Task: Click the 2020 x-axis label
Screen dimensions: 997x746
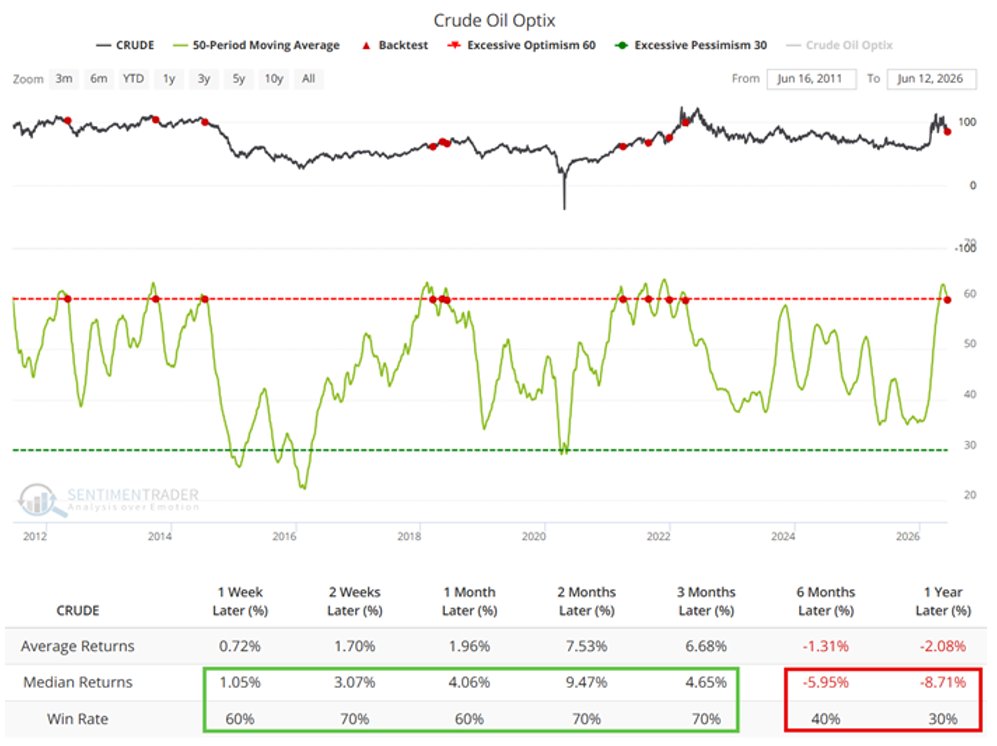Action: click(533, 536)
